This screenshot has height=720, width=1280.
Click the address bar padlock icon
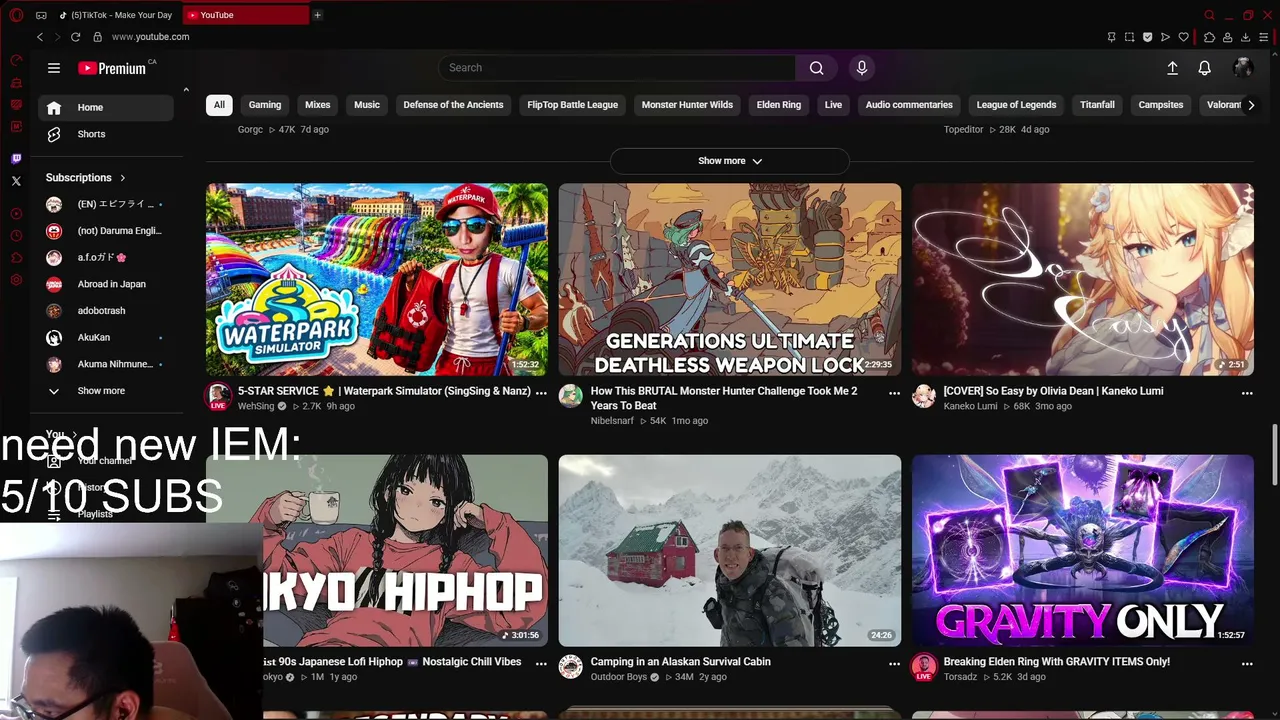tap(97, 37)
